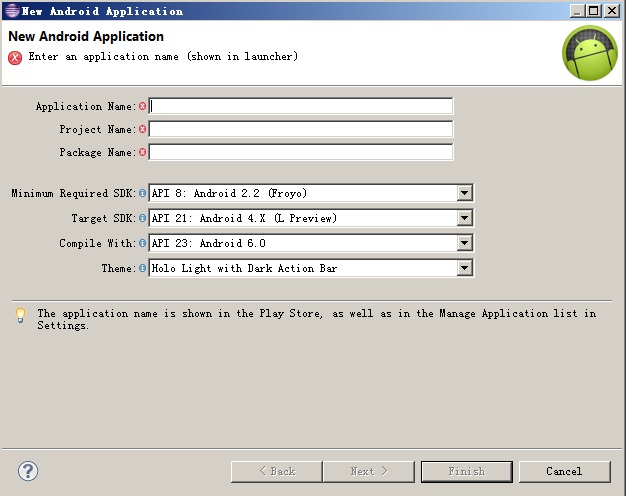
Task: Click the Back button
Action: [x=277, y=472]
